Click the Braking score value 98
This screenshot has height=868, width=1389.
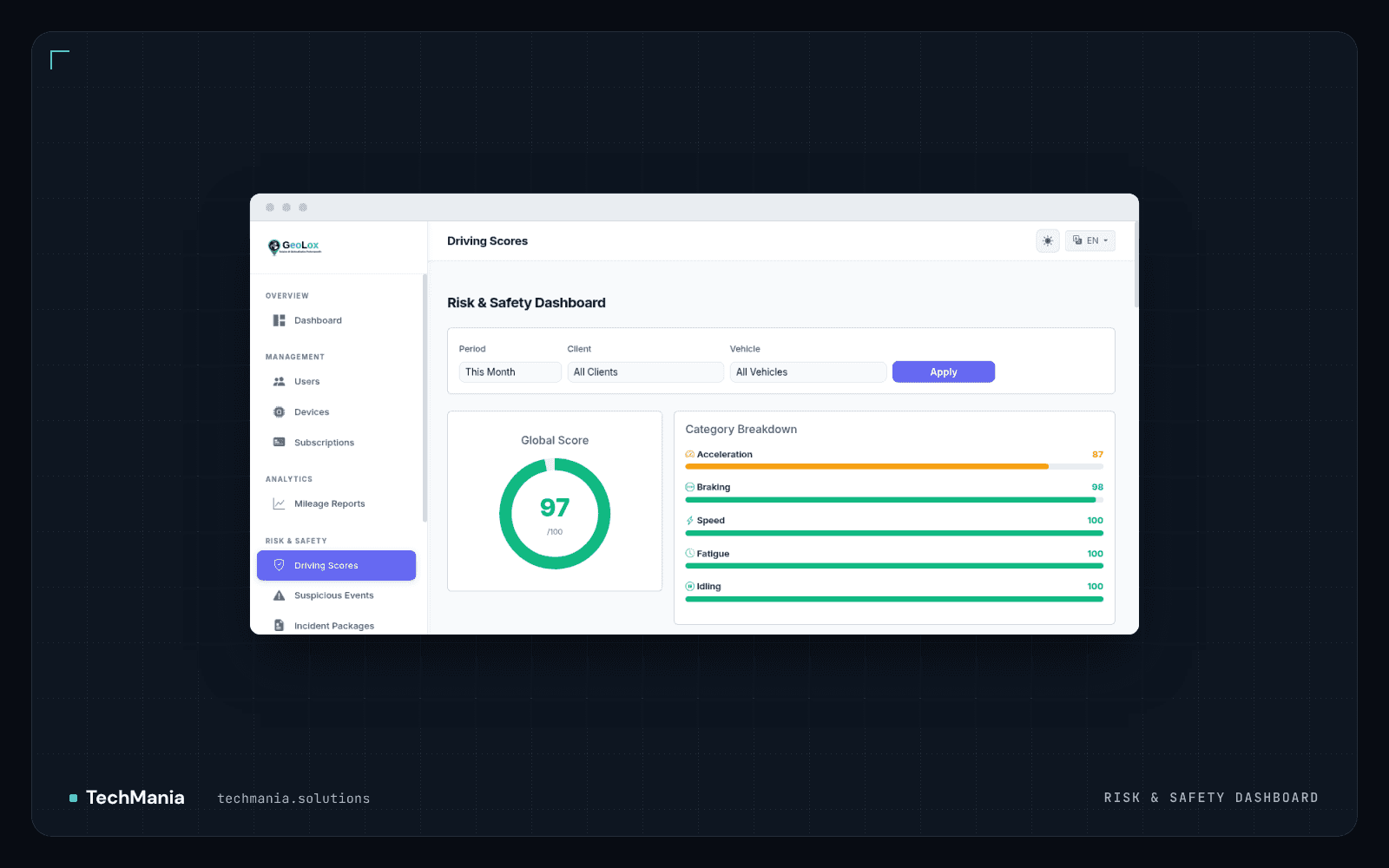[x=1097, y=488]
